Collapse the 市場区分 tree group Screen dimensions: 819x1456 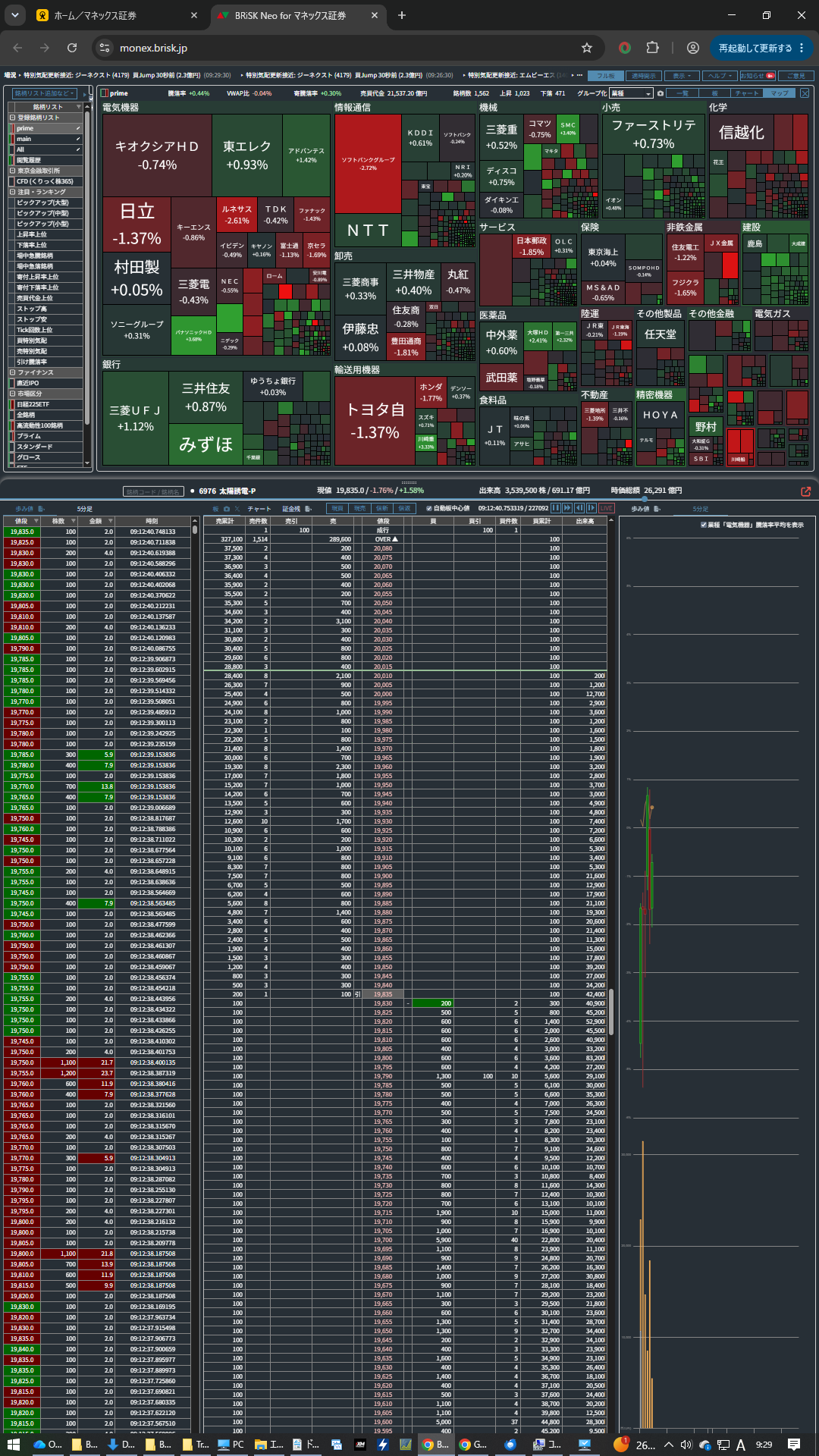[x=12, y=394]
